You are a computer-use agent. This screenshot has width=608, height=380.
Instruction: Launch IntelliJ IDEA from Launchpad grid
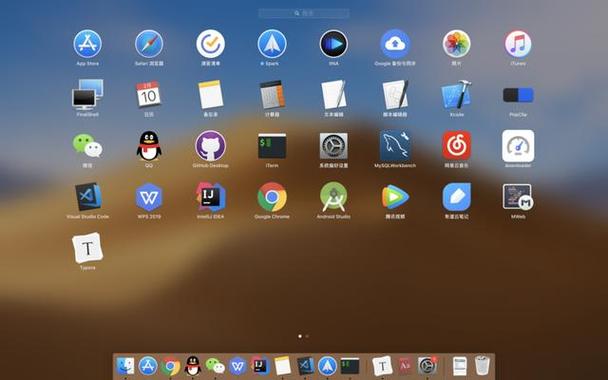pyautogui.click(x=211, y=197)
